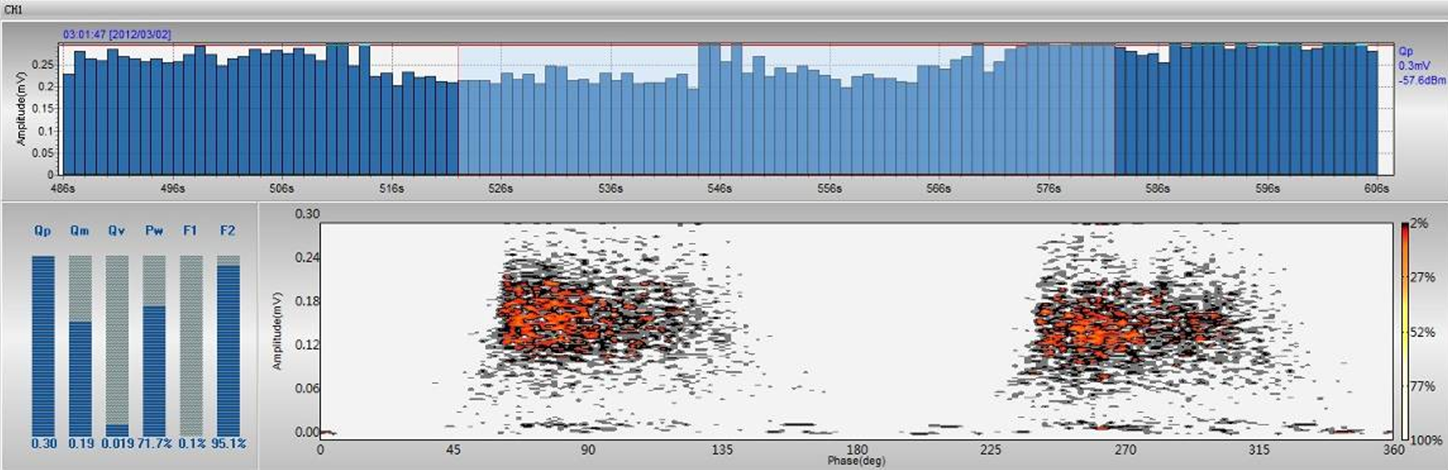The height and width of the screenshot is (470, 1448).
Task: Click the 0.18 amplitude label on phase plot
Action: (x=305, y=300)
